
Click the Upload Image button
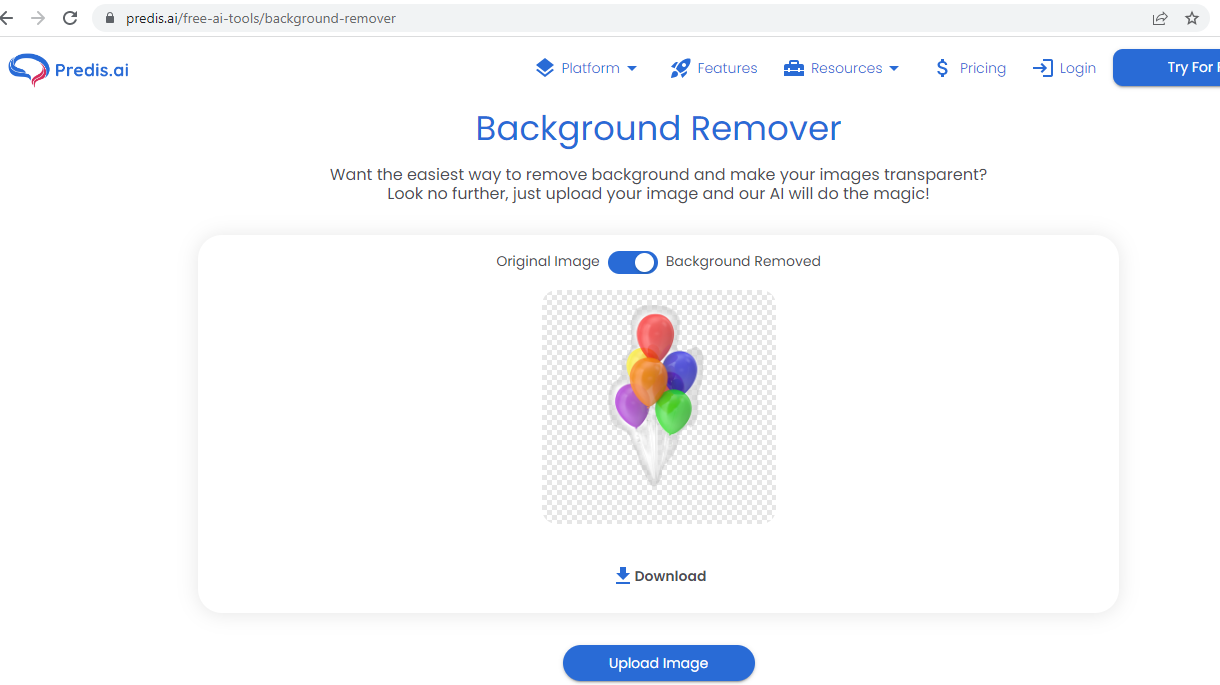pos(659,663)
